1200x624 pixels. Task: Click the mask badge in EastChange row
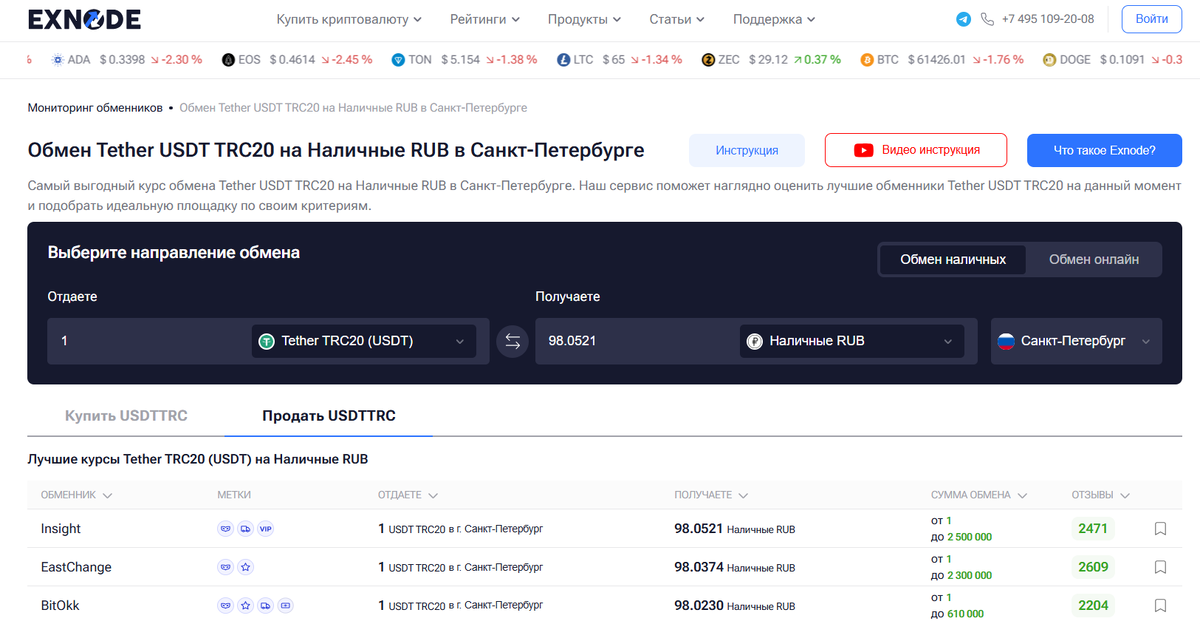[x=225, y=567]
